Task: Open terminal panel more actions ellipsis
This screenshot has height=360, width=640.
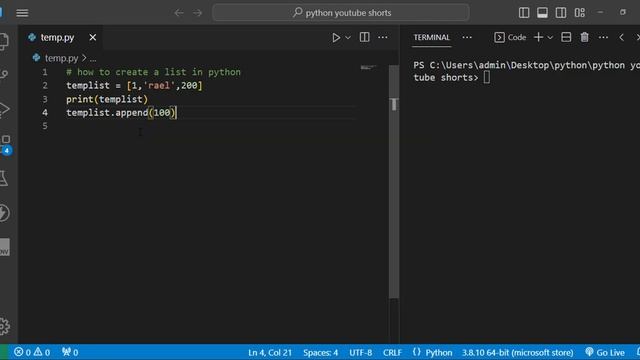Action: [603, 38]
